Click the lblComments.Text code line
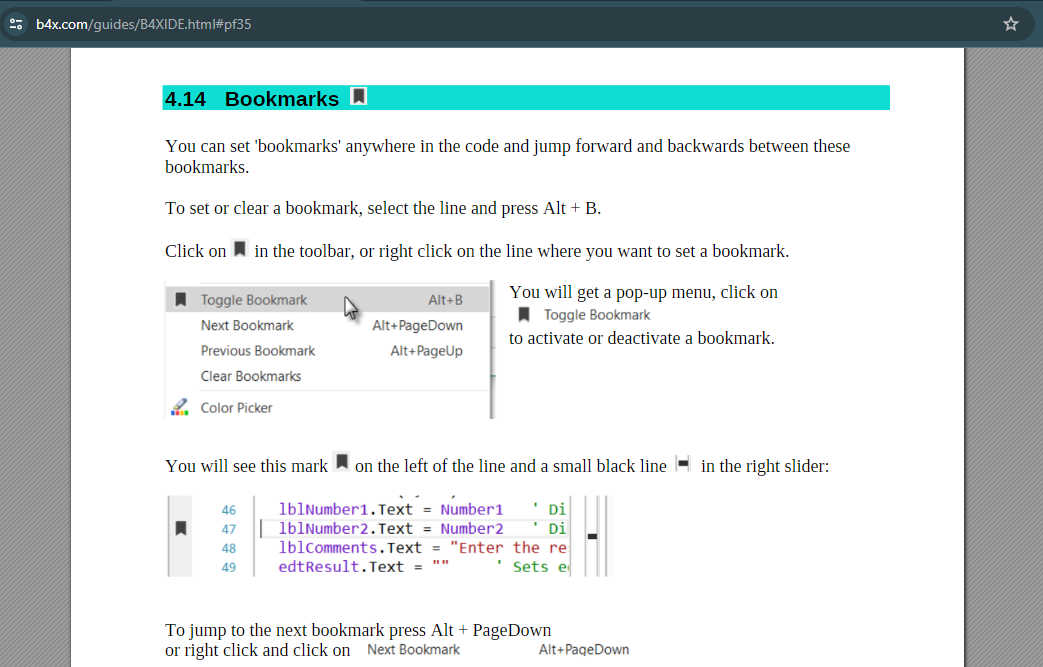The image size is (1043, 667). click(422, 548)
